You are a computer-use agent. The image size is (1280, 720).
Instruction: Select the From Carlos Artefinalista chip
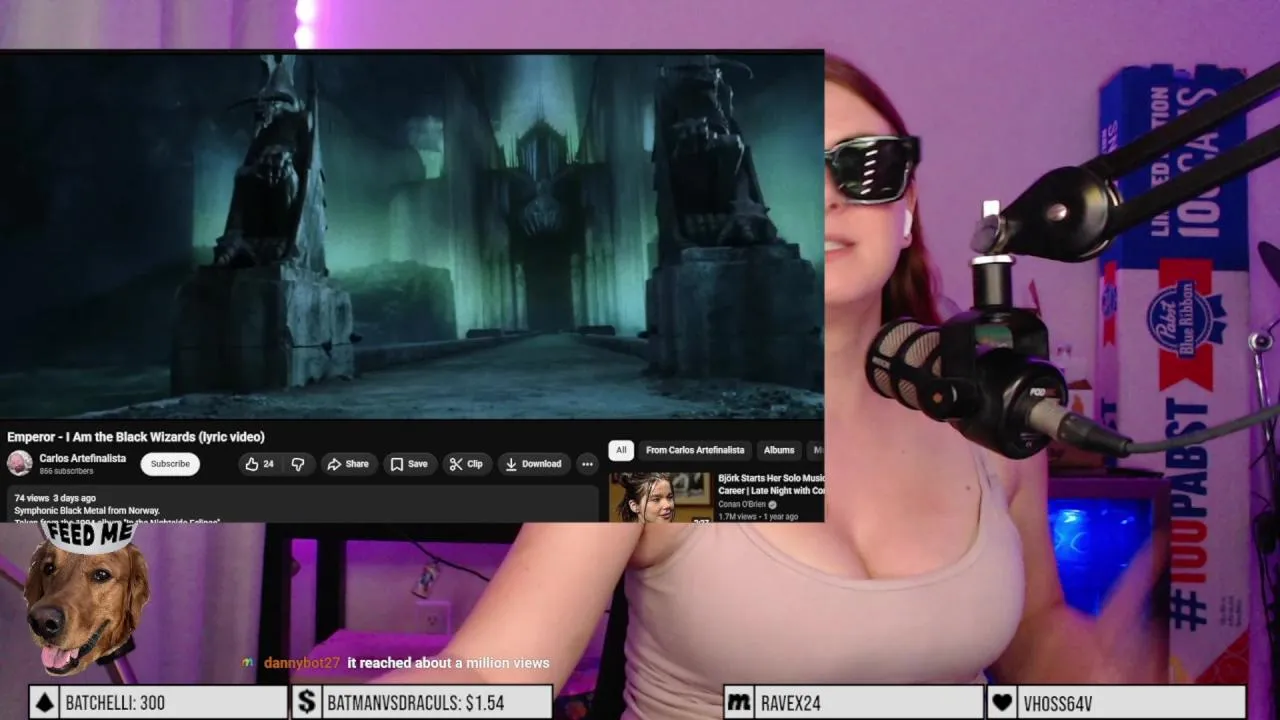695,450
